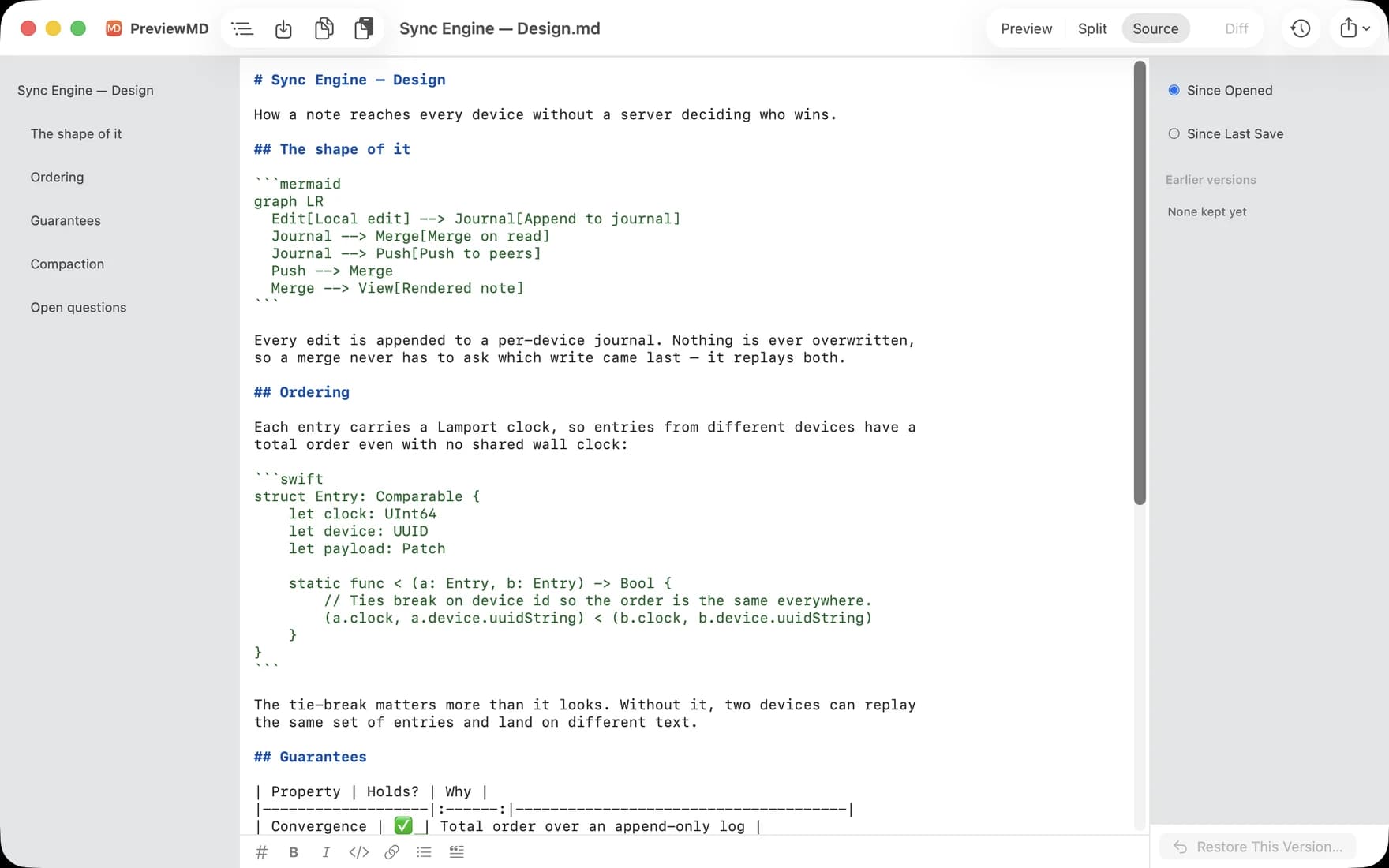The width and height of the screenshot is (1389, 868).
Task: Click the PreviewMD app icon
Action: pyautogui.click(x=114, y=28)
